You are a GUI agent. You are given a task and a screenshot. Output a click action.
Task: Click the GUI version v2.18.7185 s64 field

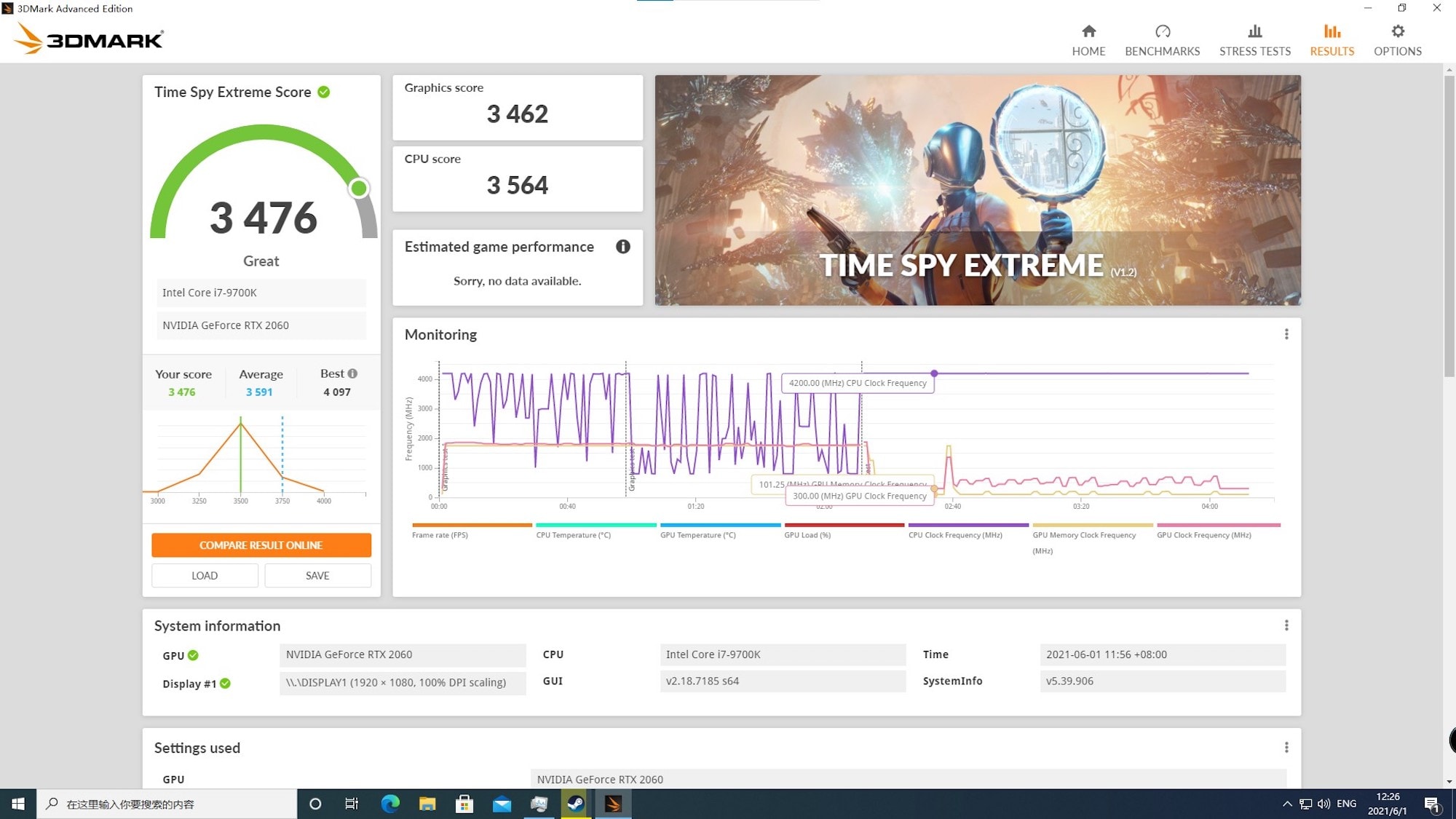[783, 681]
